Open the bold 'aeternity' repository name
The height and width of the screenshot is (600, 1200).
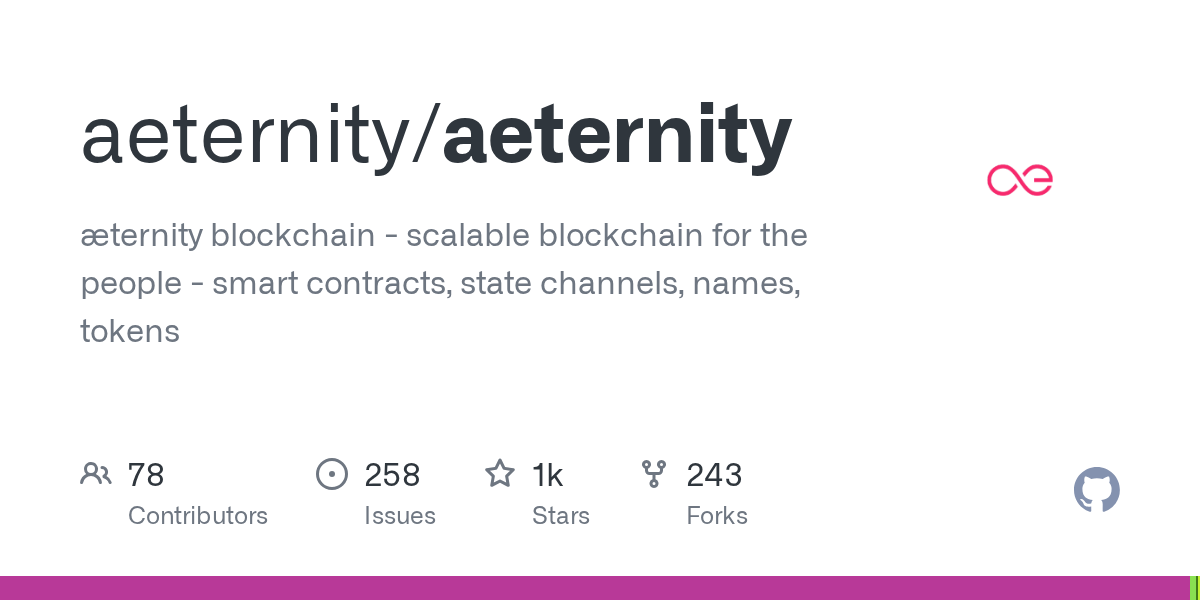(x=617, y=135)
